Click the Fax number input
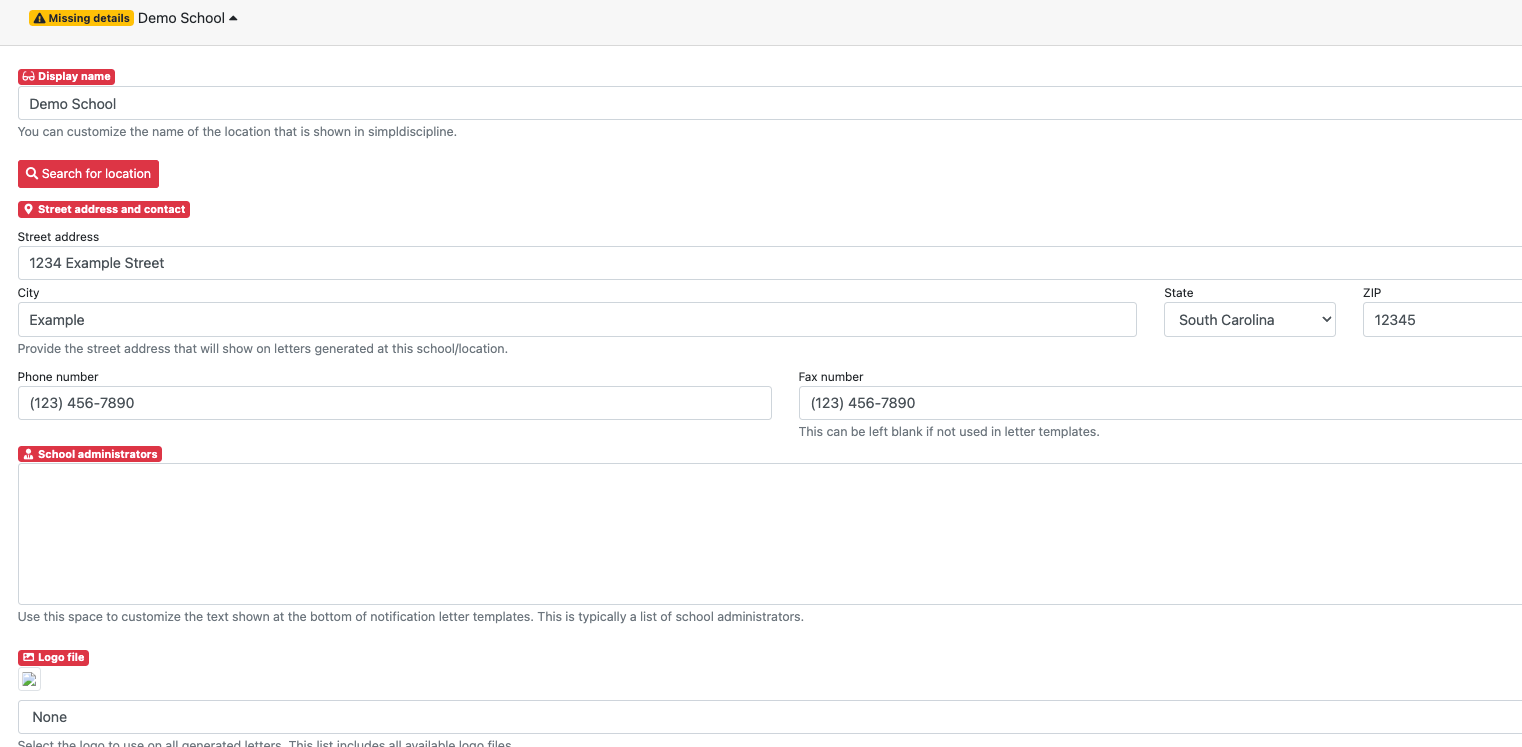 click(x=1160, y=403)
